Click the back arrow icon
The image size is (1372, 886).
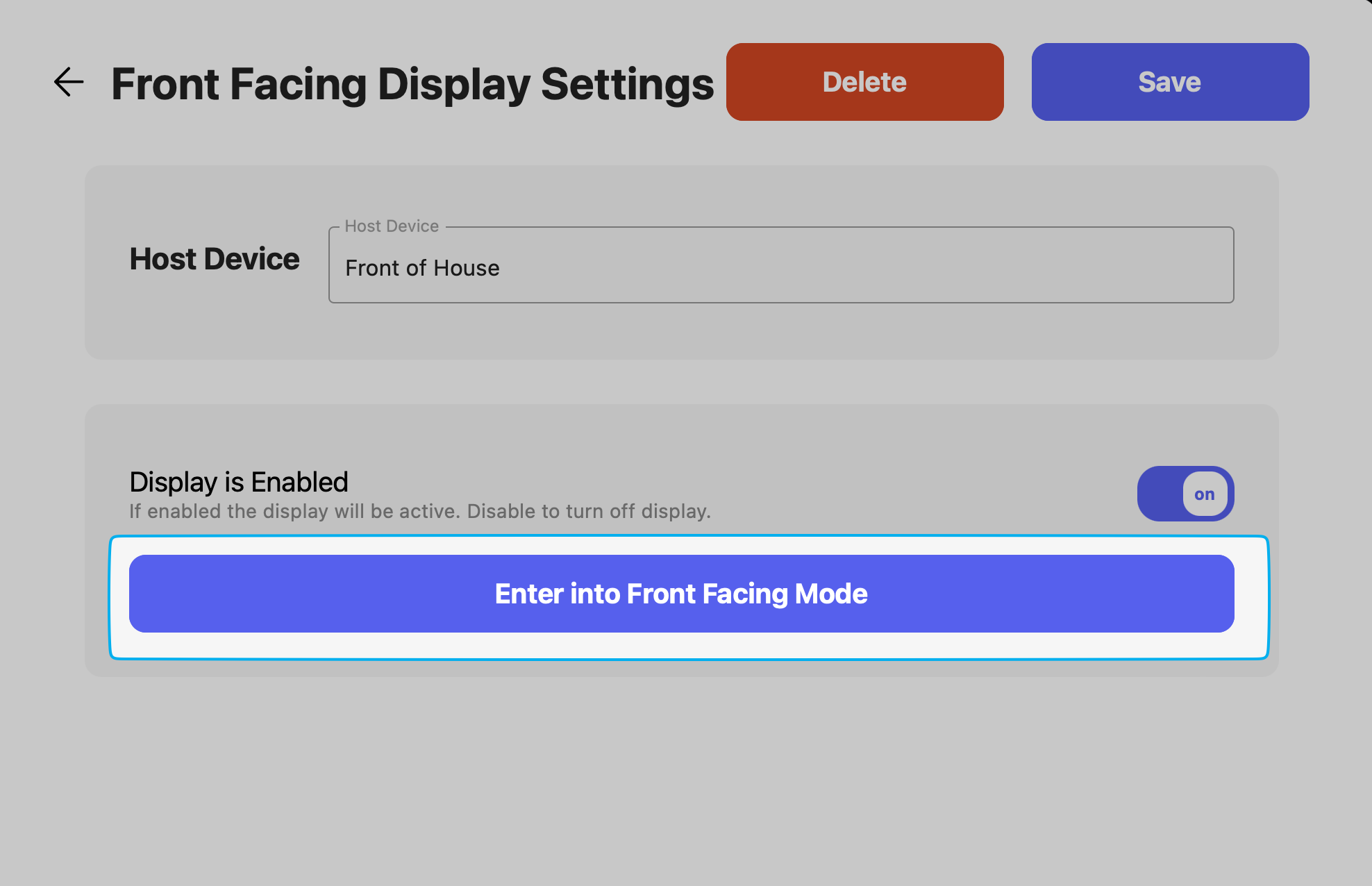coord(69,82)
